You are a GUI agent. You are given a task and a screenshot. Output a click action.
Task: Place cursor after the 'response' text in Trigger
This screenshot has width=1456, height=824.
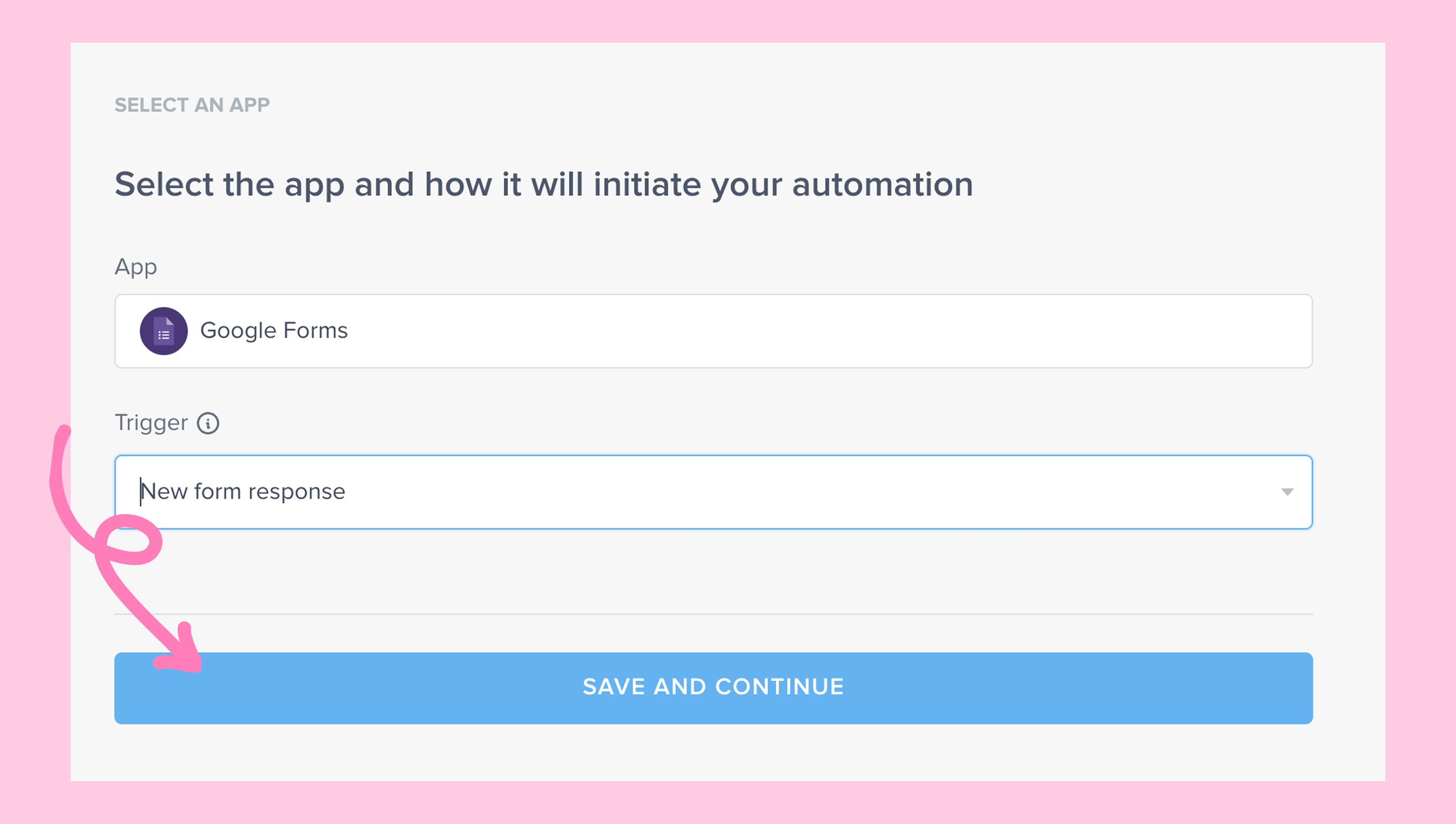[346, 492]
